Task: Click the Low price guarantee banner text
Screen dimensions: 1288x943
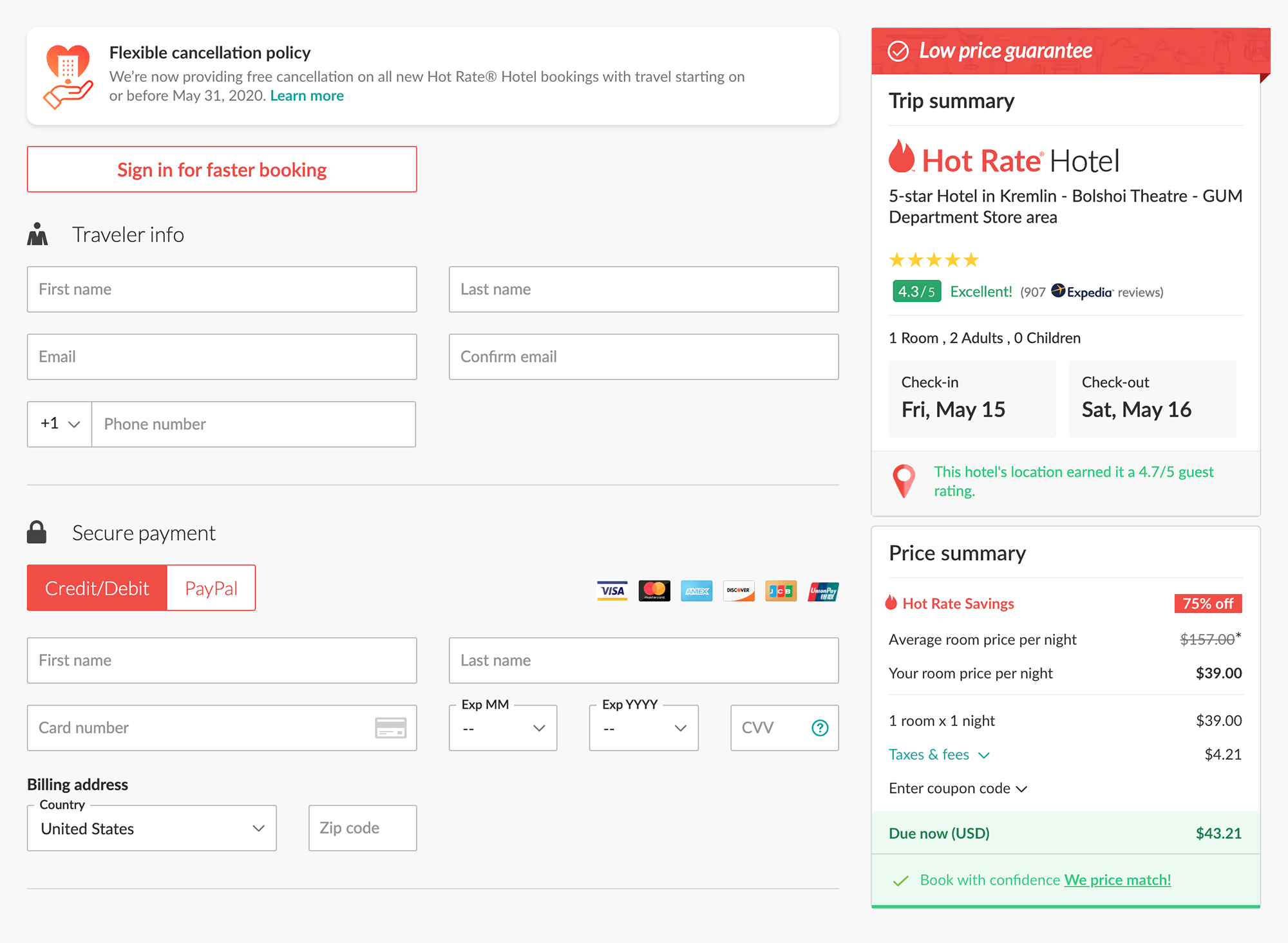Action: click(x=1005, y=50)
